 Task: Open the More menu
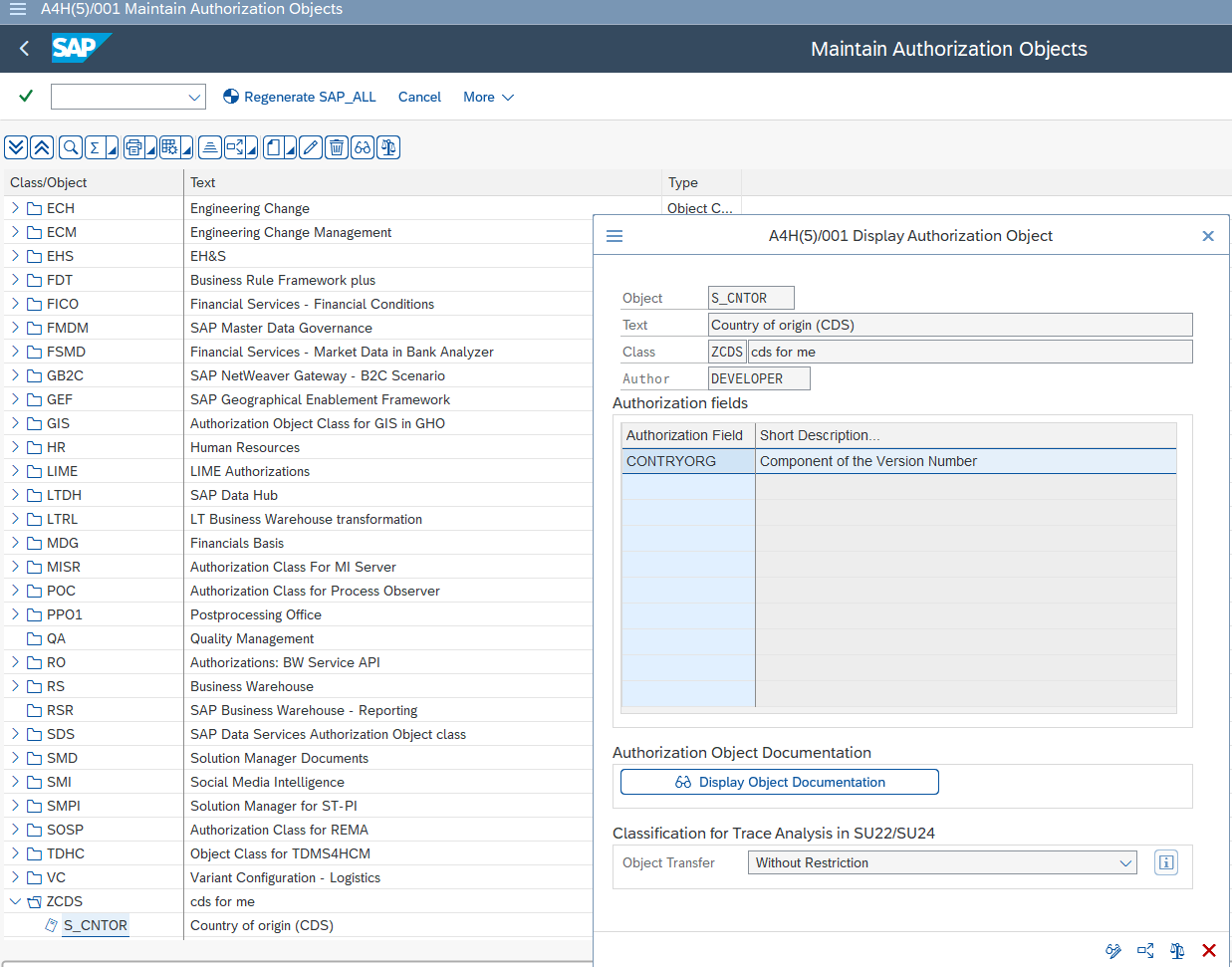coord(488,97)
